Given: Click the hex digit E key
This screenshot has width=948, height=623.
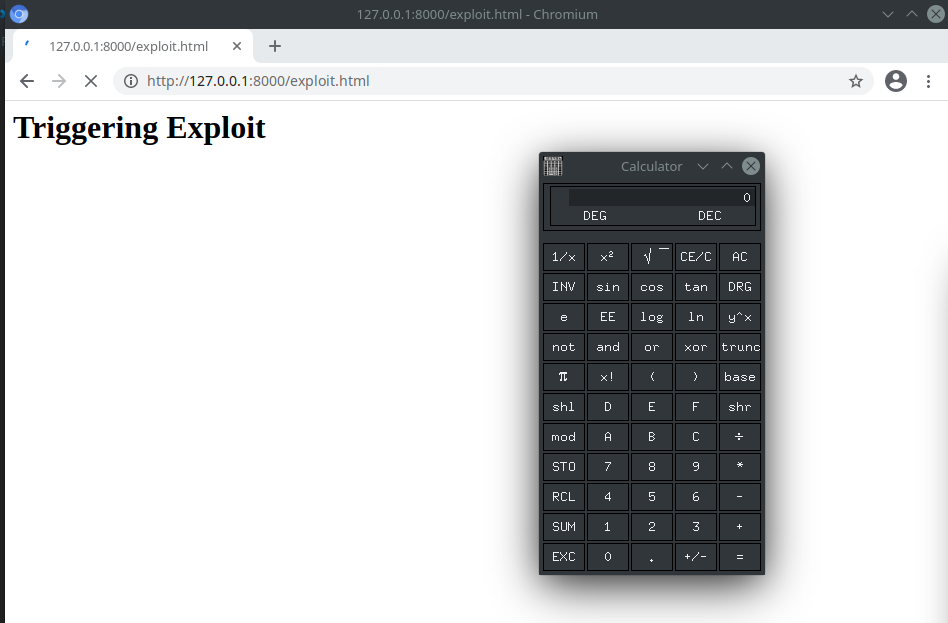Looking at the screenshot, I should (652, 406).
